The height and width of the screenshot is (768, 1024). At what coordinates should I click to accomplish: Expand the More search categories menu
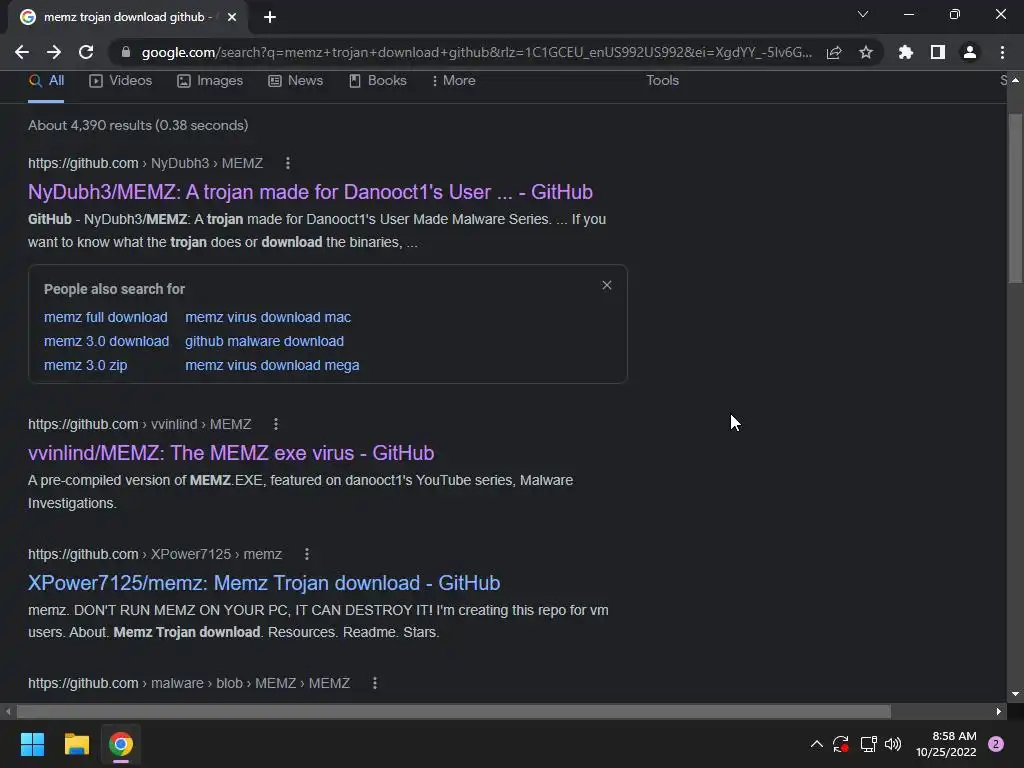click(454, 81)
